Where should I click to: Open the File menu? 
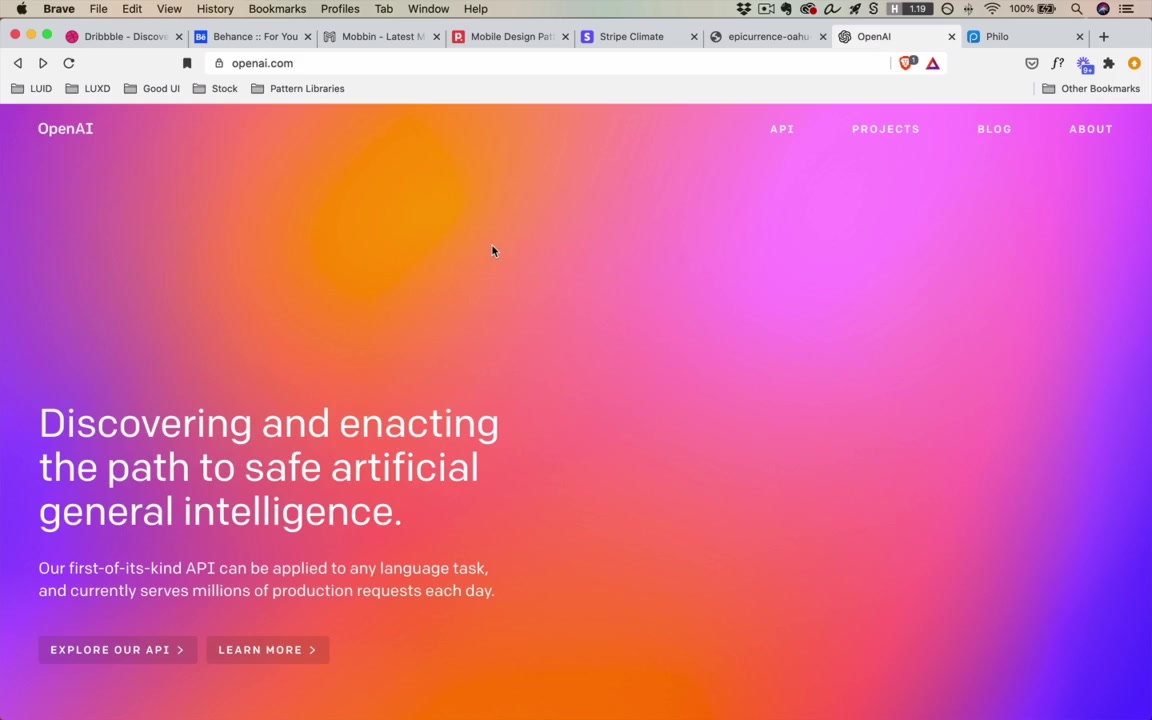pos(98,9)
